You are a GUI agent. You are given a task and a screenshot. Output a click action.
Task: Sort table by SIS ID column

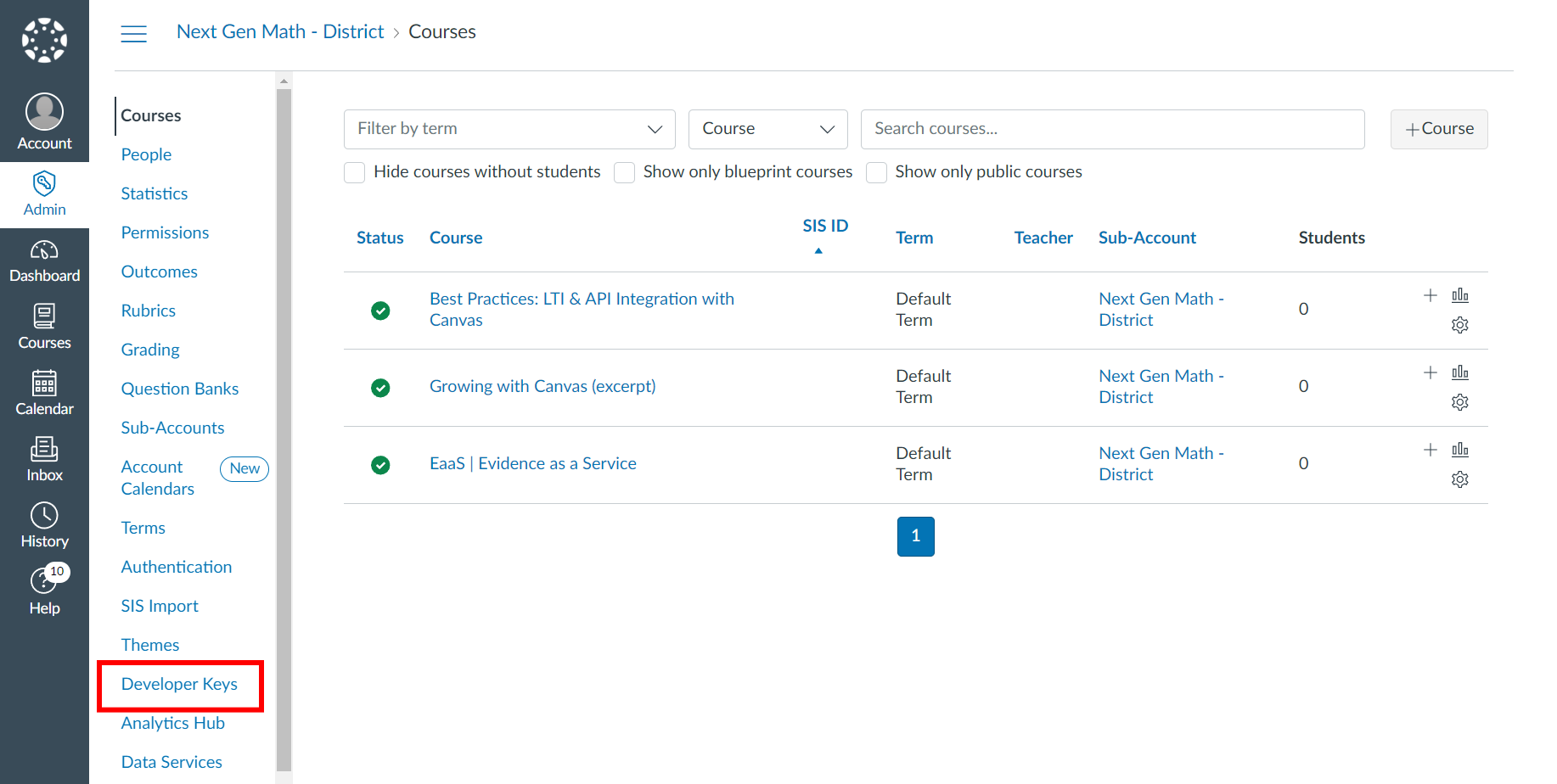point(825,227)
